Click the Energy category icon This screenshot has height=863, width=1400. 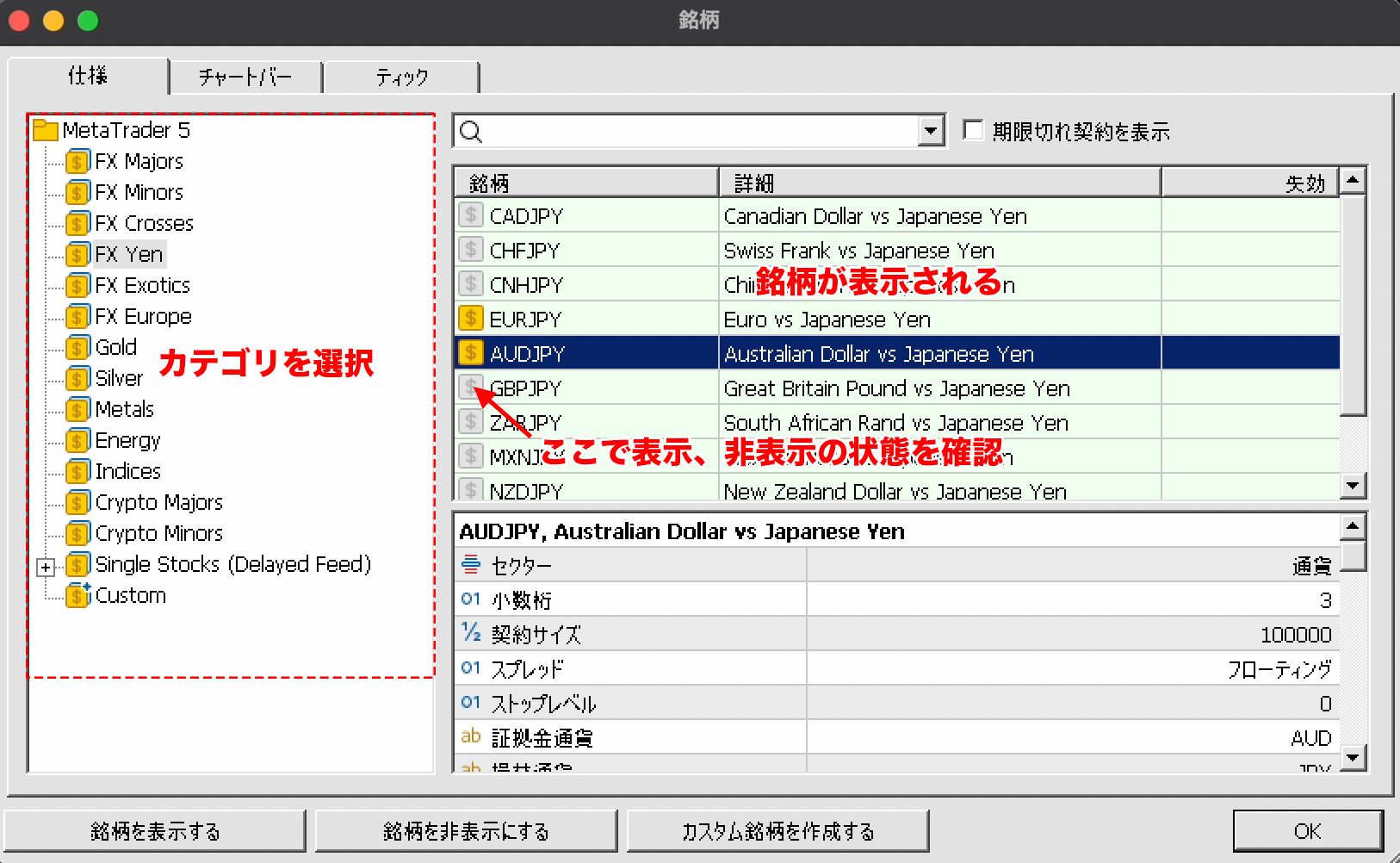coord(77,441)
